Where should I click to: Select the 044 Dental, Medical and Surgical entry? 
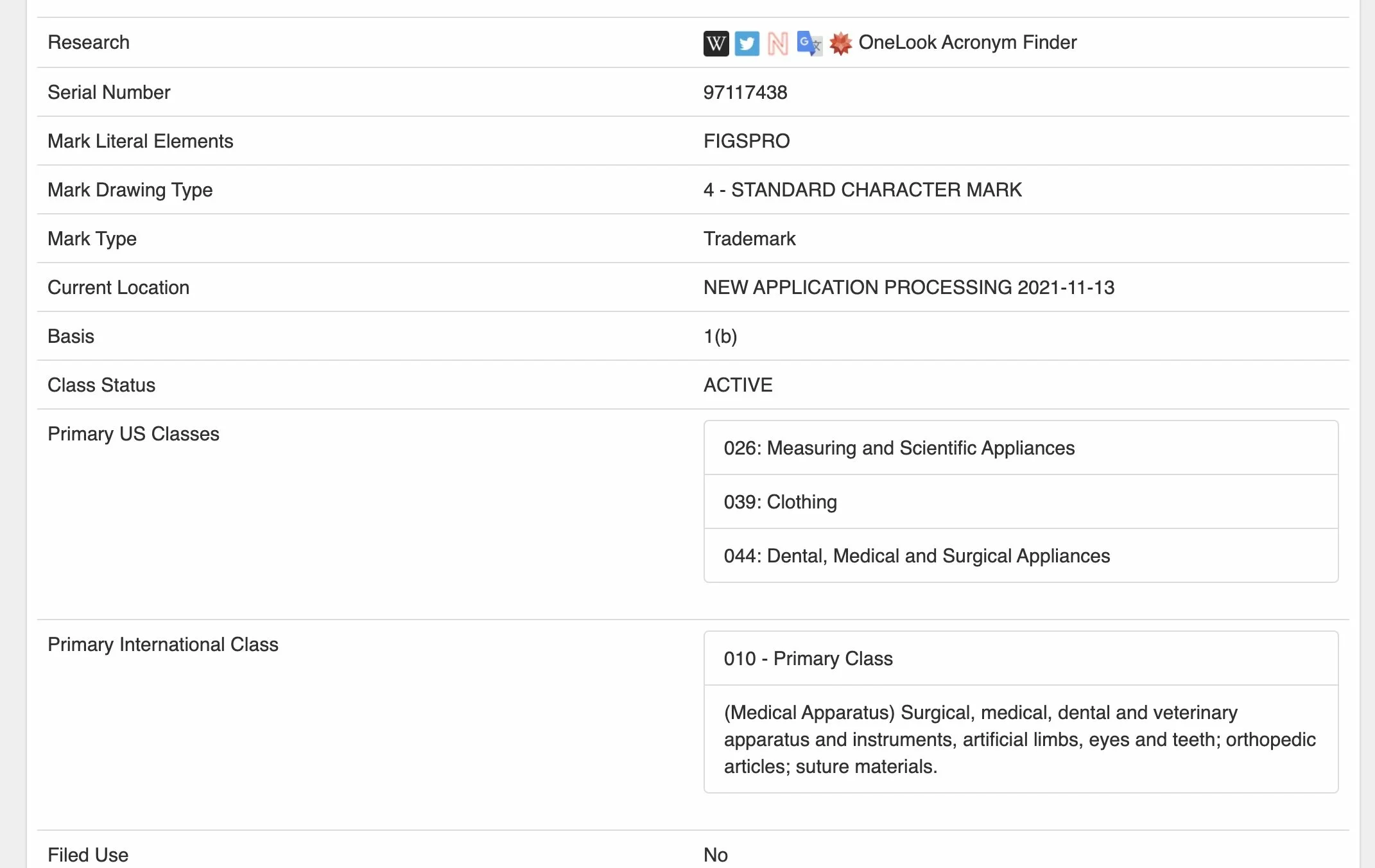tap(1021, 556)
